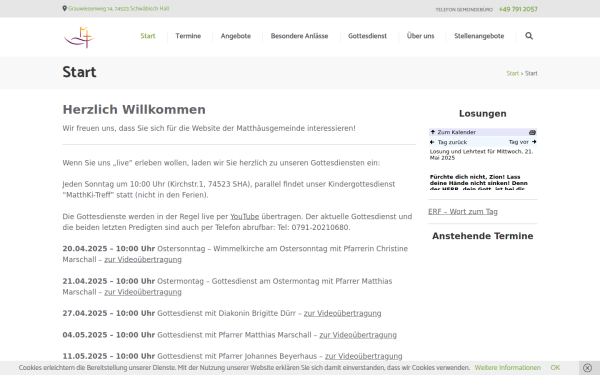
Task: Dismiss cookie banner with X icon
Action: coord(587,368)
